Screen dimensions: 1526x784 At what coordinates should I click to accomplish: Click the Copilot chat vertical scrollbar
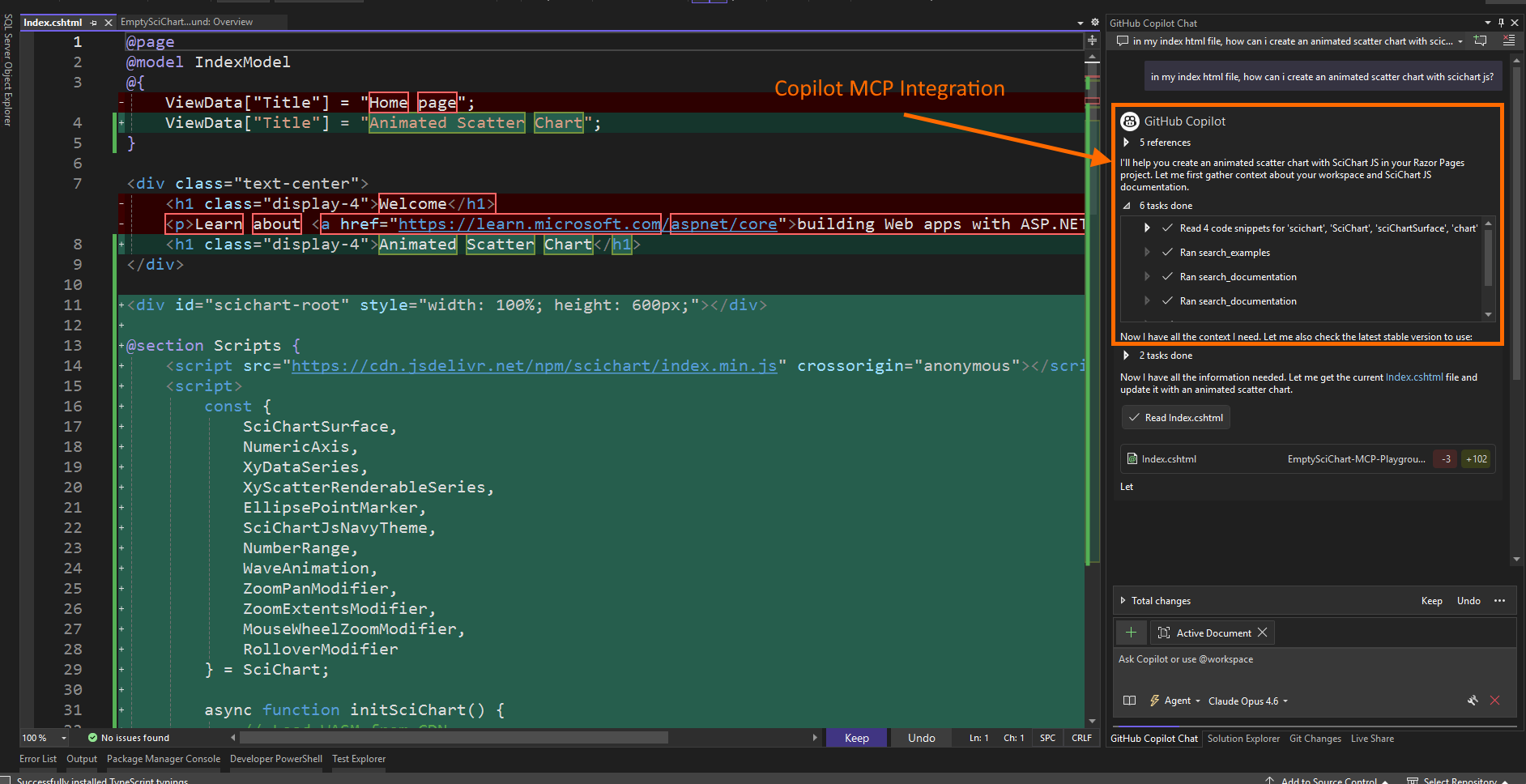[1516, 224]
